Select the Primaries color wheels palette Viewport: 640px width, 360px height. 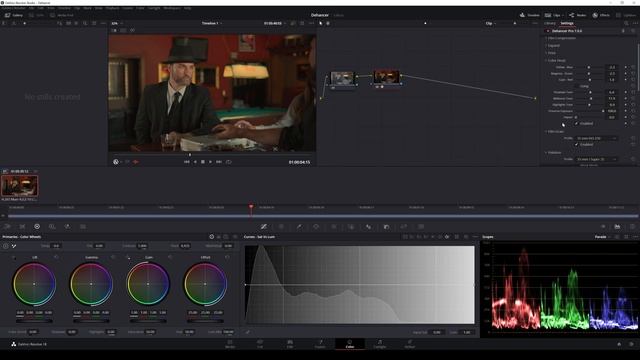(x=37, y=227)
